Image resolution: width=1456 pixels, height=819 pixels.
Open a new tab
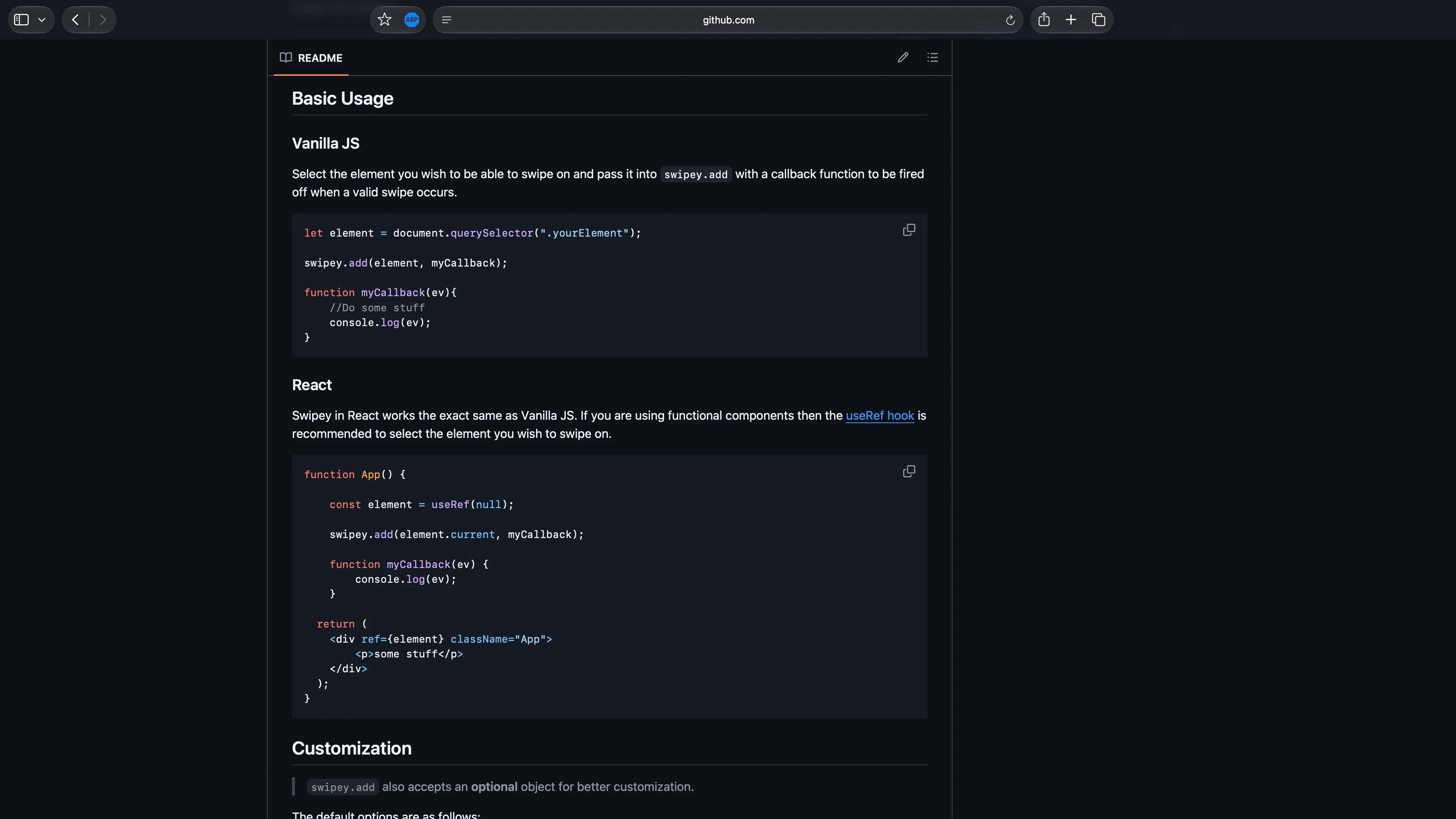(1070, 20)
